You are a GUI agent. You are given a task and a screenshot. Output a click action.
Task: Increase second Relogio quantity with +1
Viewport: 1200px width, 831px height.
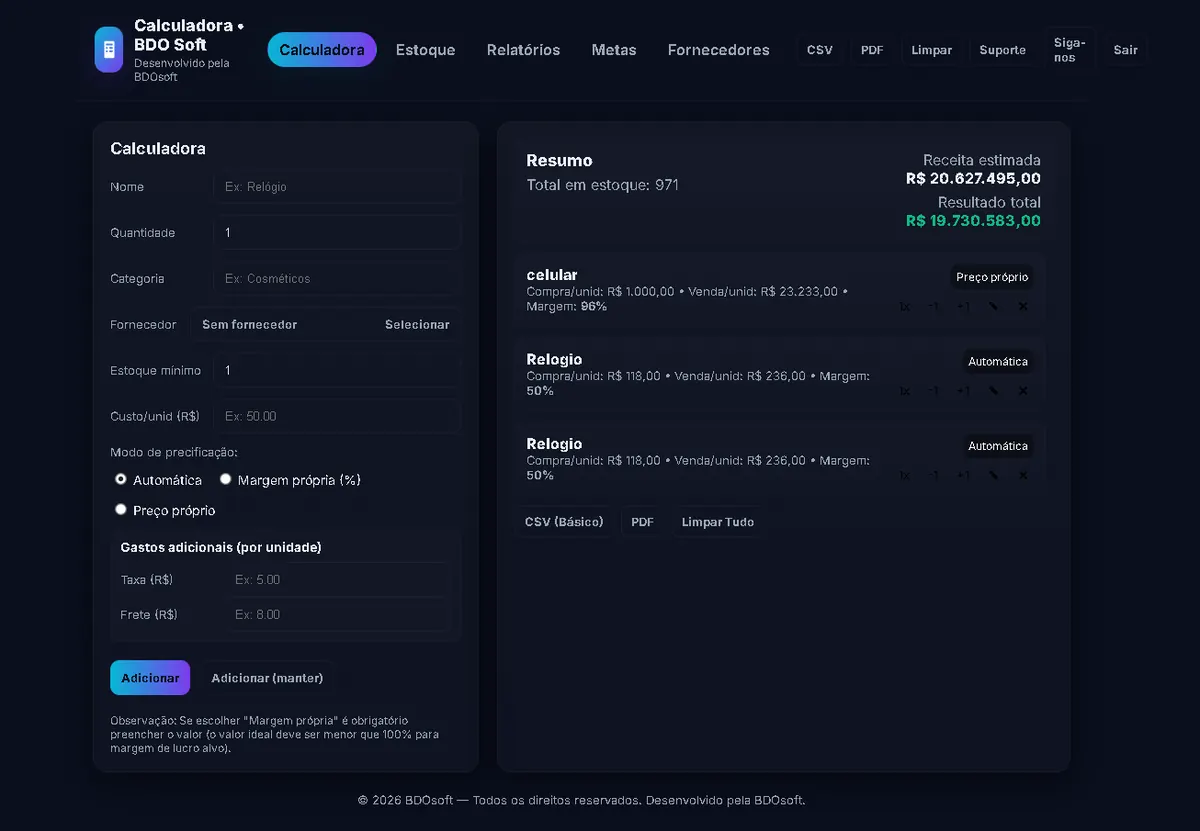pos(963,476)
